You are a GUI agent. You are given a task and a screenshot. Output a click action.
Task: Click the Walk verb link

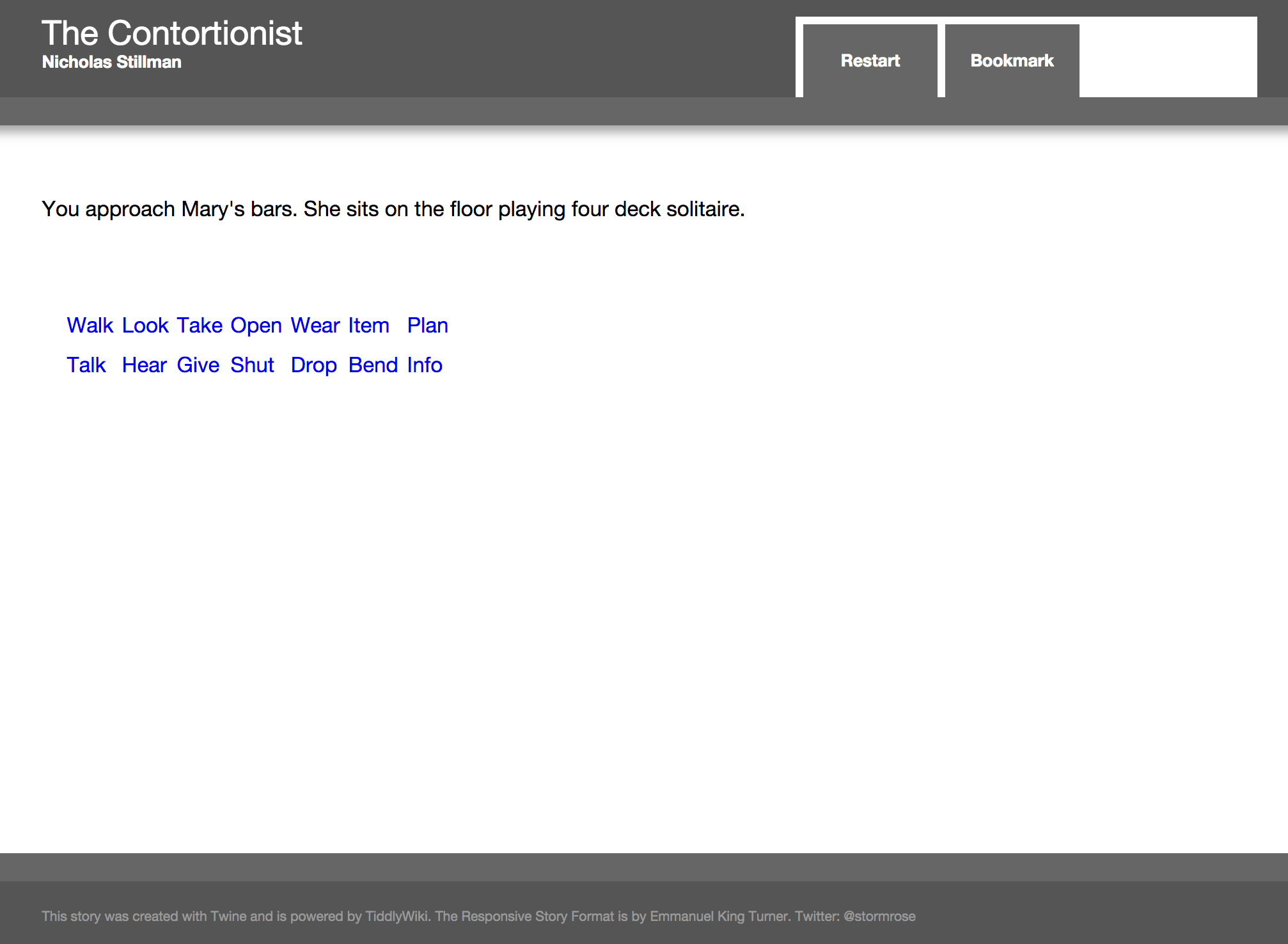(90, 326)
